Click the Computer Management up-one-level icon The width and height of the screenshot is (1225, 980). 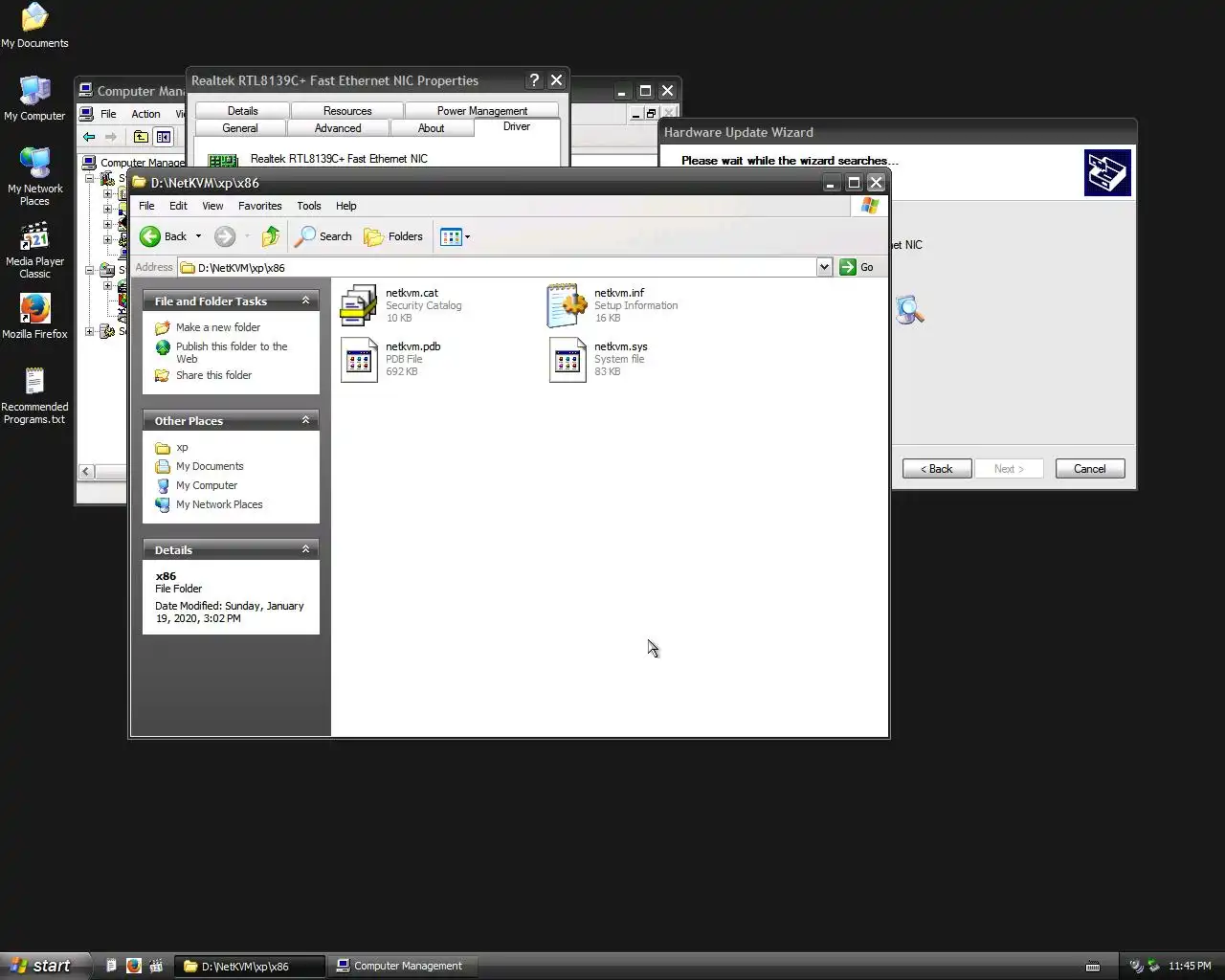pos(141,137)
